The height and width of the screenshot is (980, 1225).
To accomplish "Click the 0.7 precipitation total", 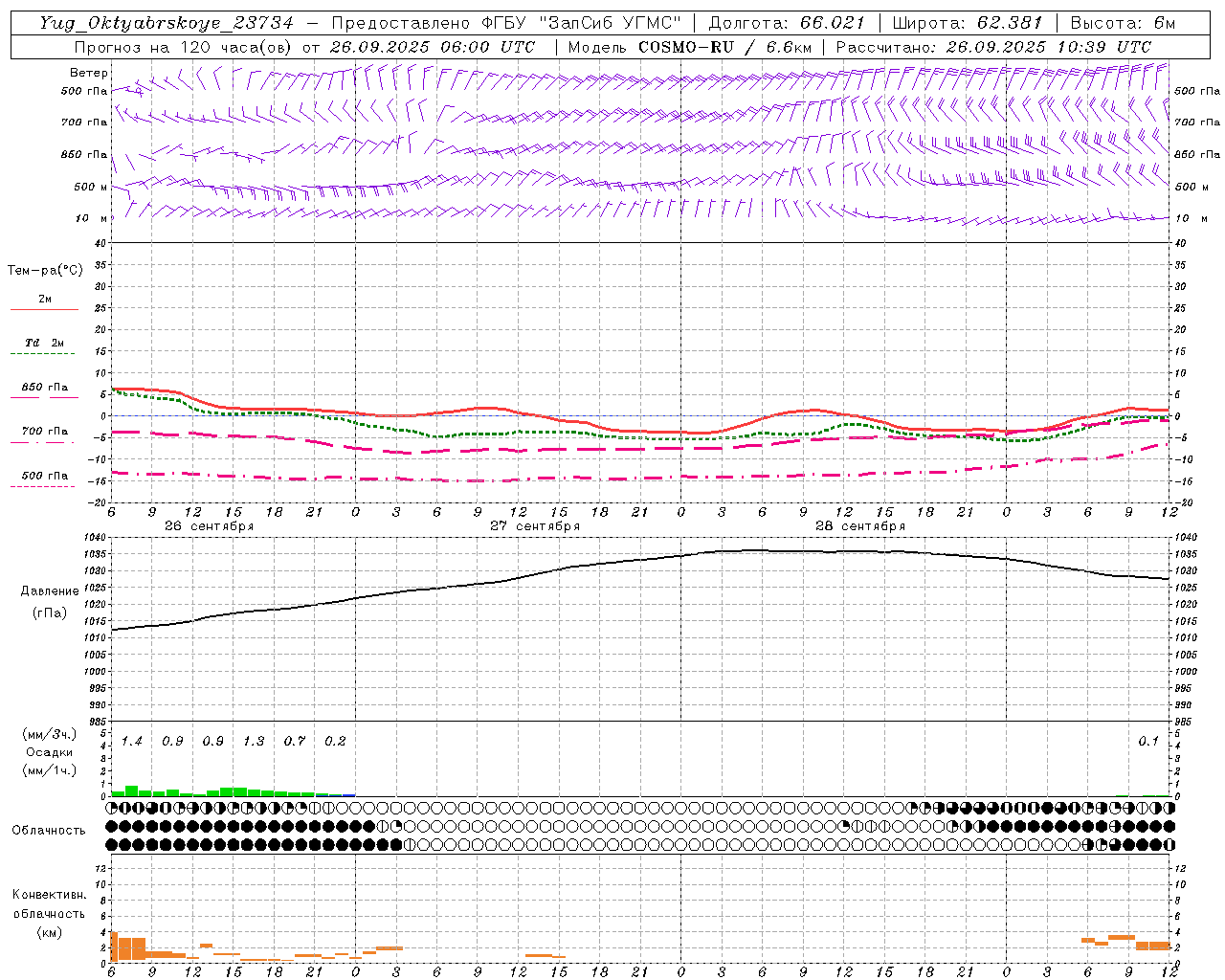I will (295, 742).
